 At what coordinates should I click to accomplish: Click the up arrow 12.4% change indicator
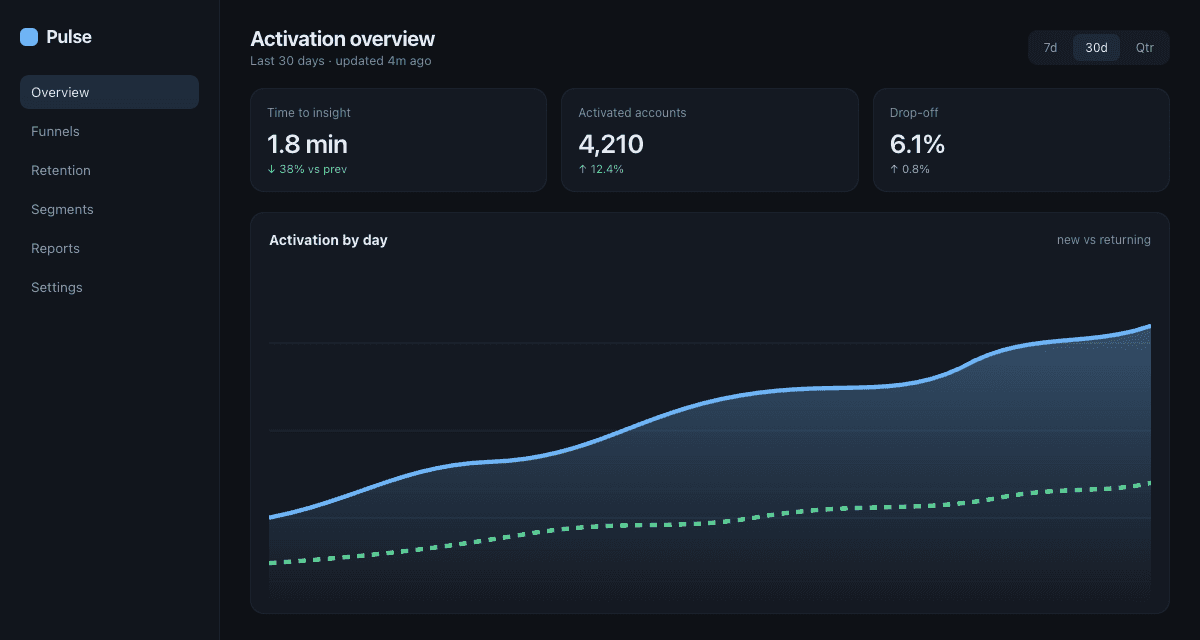[x=601, y=169]
